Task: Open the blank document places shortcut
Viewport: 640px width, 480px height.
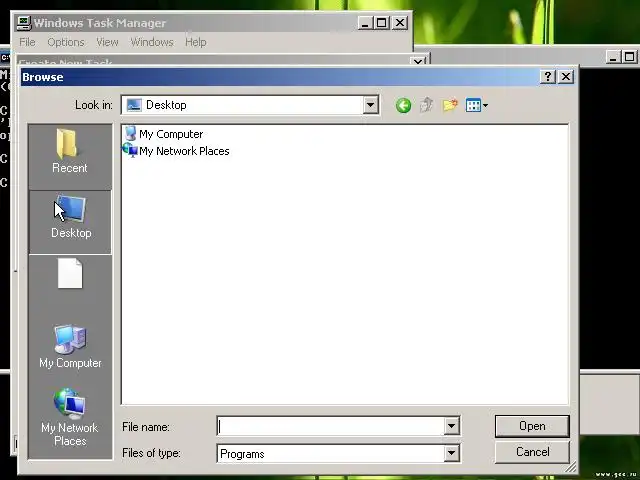Action: (70, 273)
